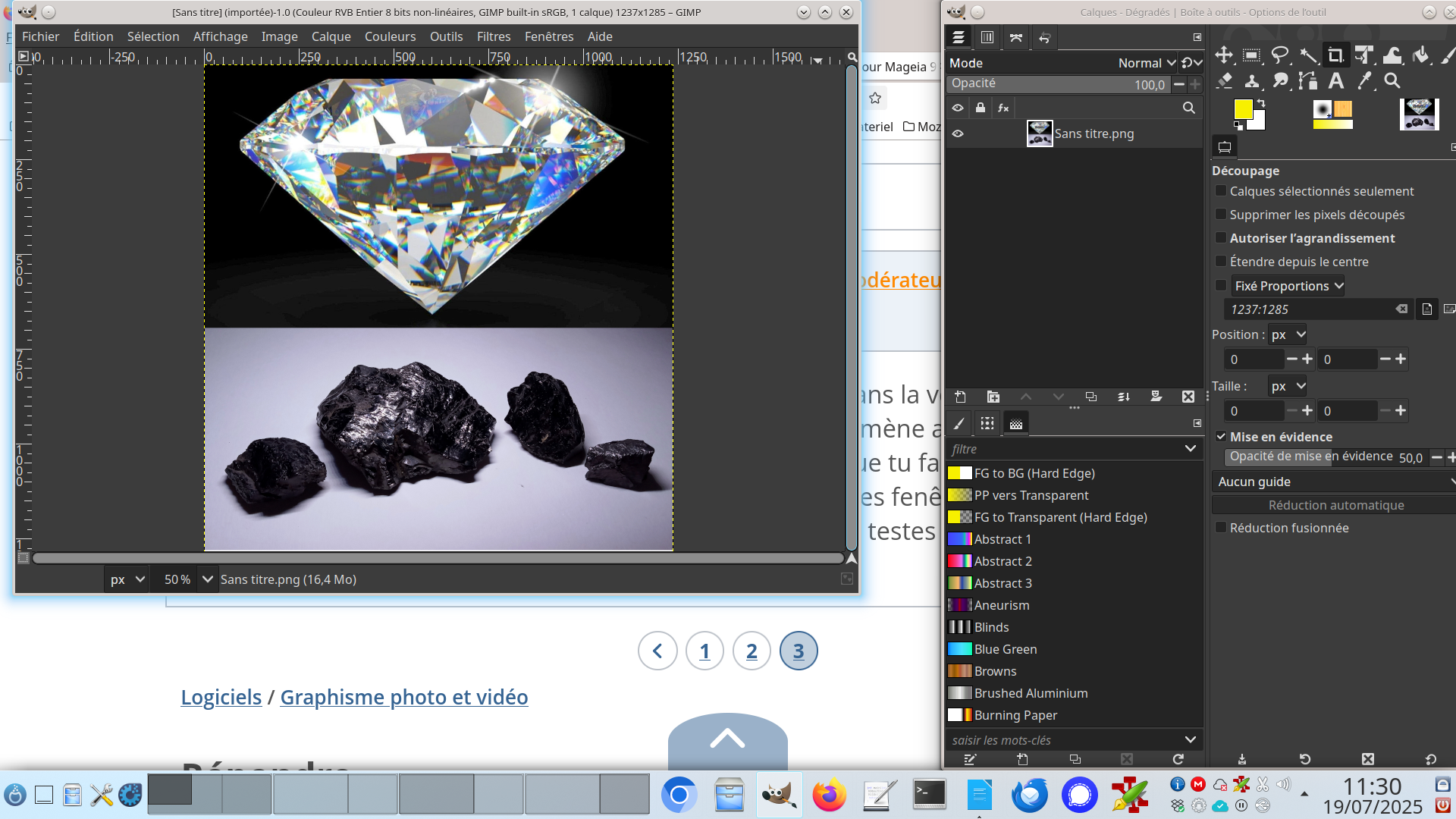Check Réduction fusionnée
Screen dimensions: 1456x819
coord(1221,528)
